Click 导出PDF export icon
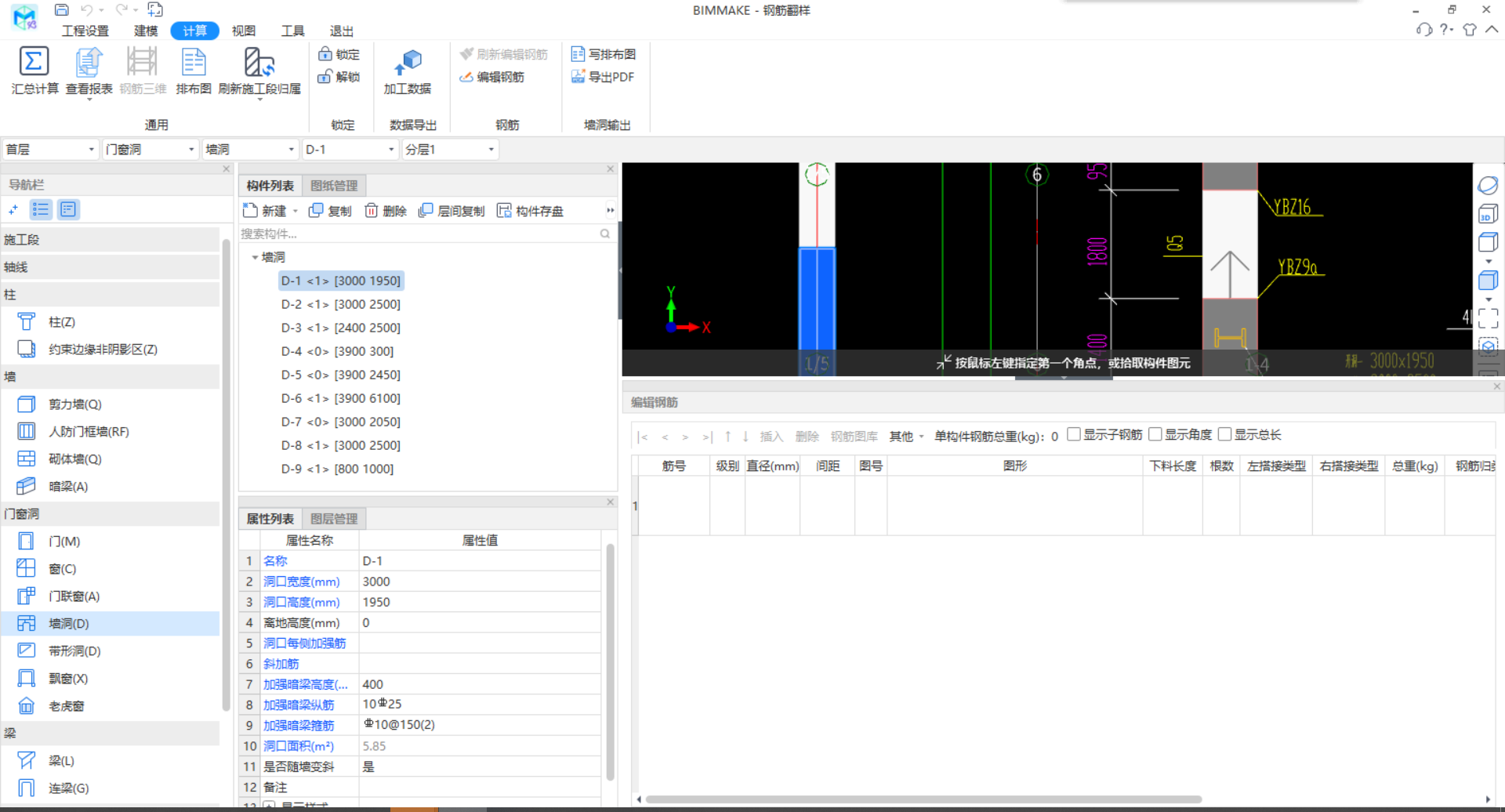Image resolution: width=1505 pixels, height=812 pixels. coord(578,77)
